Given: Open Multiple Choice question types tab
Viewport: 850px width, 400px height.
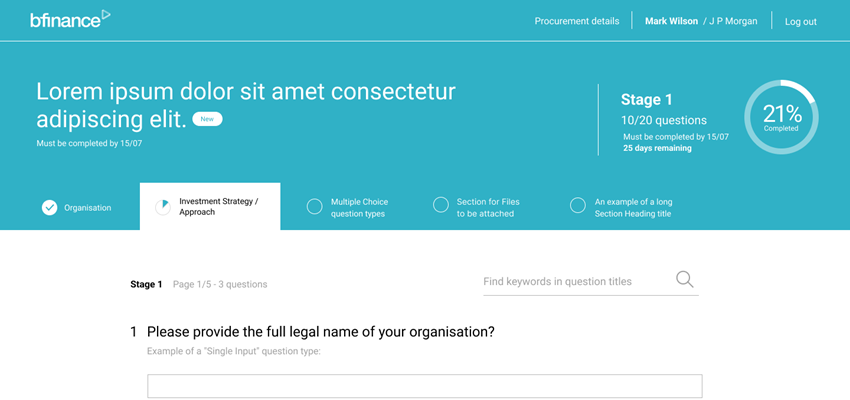Looking at the screenshot, I should 347,208.
